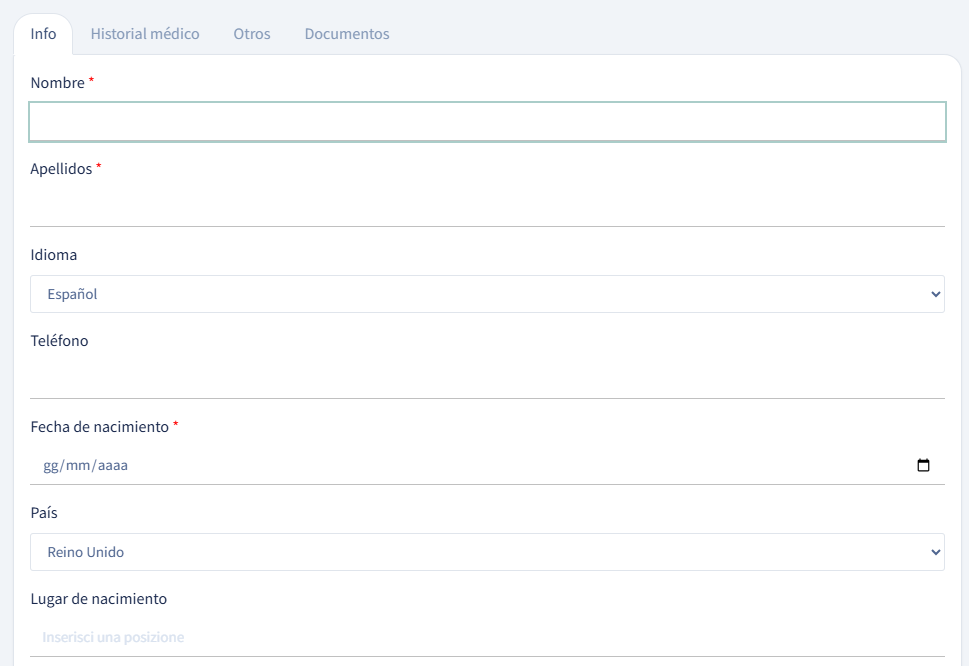Open the Historial médico tab
The width and height of the screenshot is (969, 666).
point(145,34)
